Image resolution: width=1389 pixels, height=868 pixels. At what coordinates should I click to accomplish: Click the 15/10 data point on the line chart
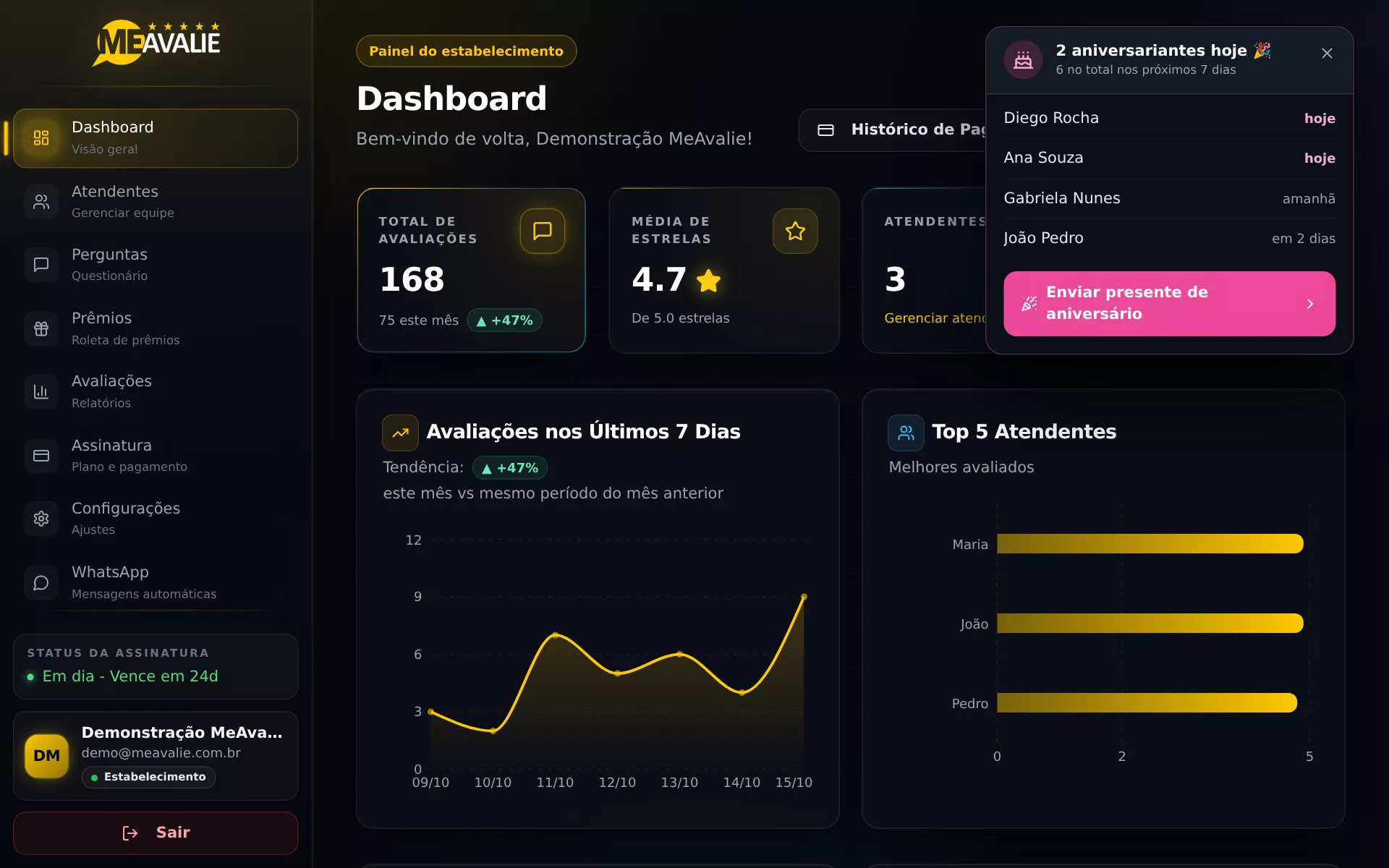coord(804,597)
